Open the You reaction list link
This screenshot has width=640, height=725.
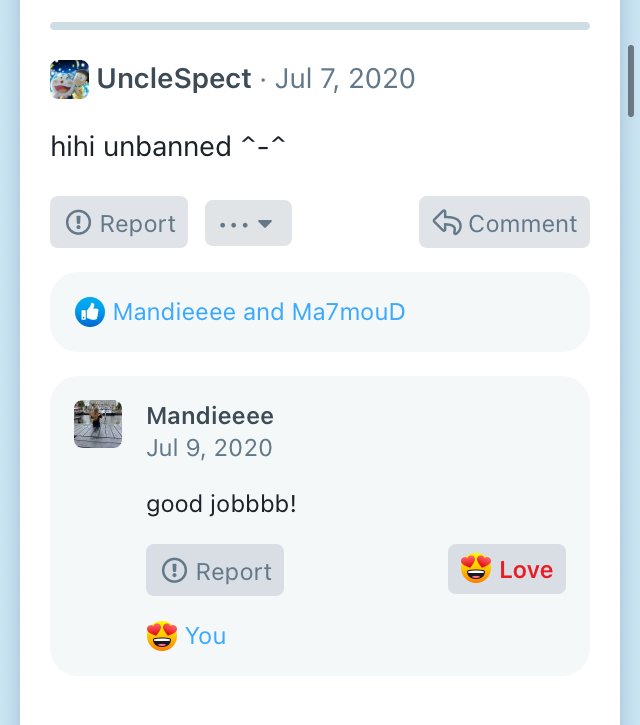pos(206,636)
